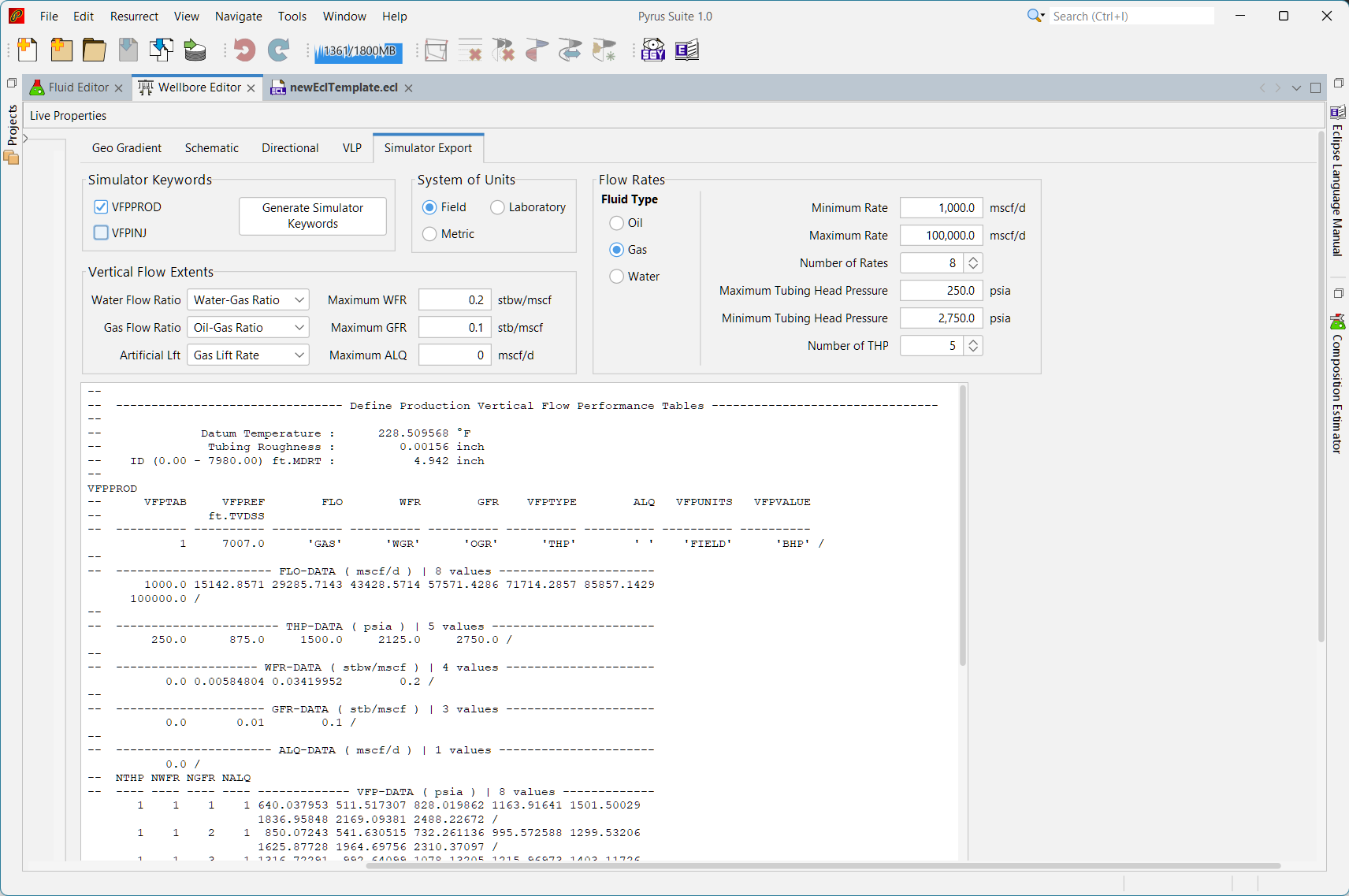The image size is (1349, 896).
Task: Open the Tools menu
Action: pos(292,16)
